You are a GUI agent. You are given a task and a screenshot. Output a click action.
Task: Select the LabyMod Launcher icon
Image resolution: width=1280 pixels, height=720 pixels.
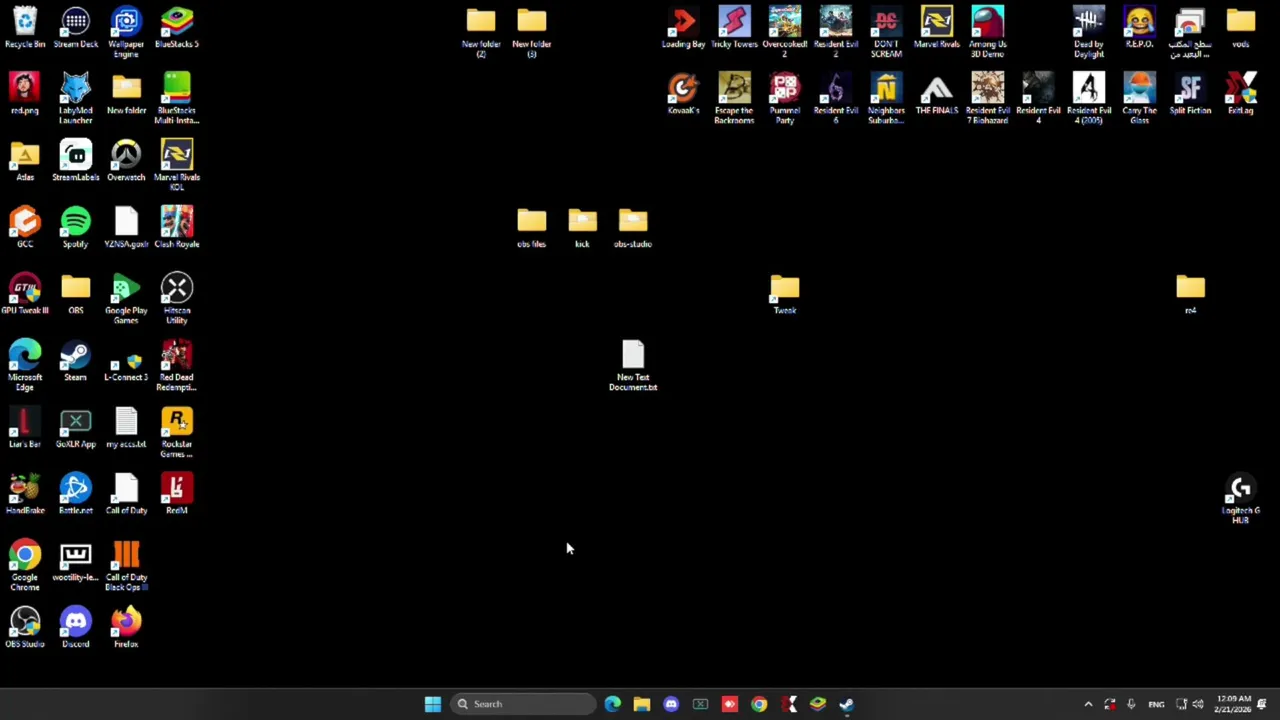click(76, 98)
